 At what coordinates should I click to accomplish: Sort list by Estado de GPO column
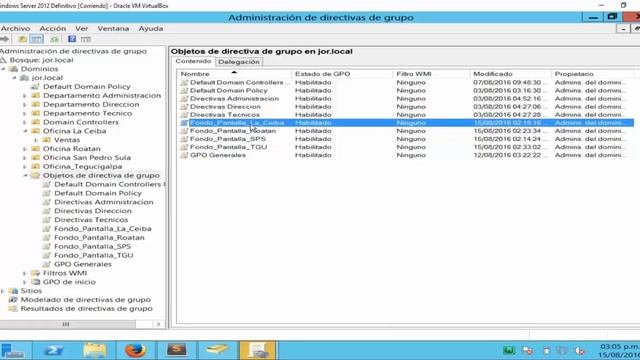click(x=342, y=74)
